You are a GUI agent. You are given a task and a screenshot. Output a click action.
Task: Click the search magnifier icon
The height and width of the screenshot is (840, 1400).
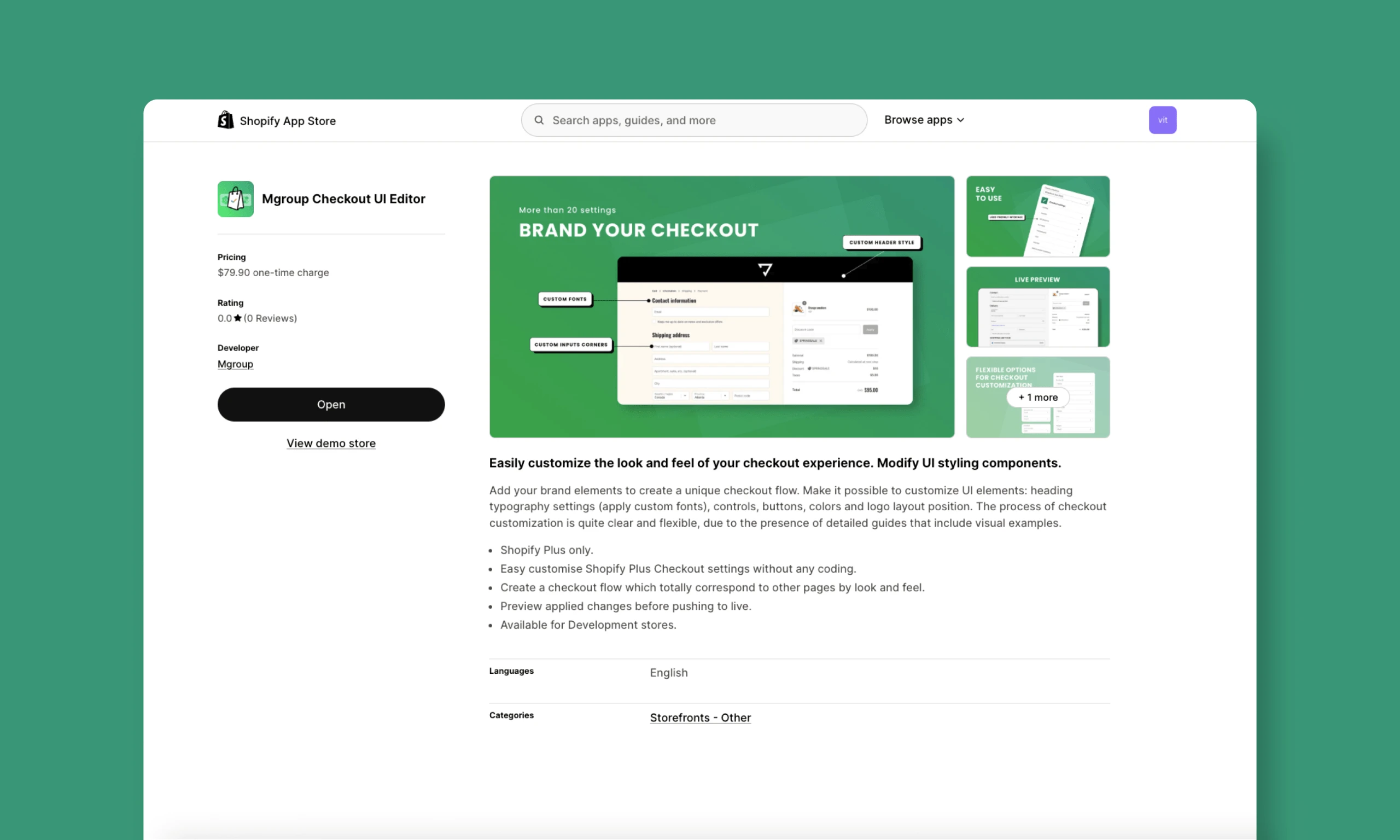pos(539,120)
